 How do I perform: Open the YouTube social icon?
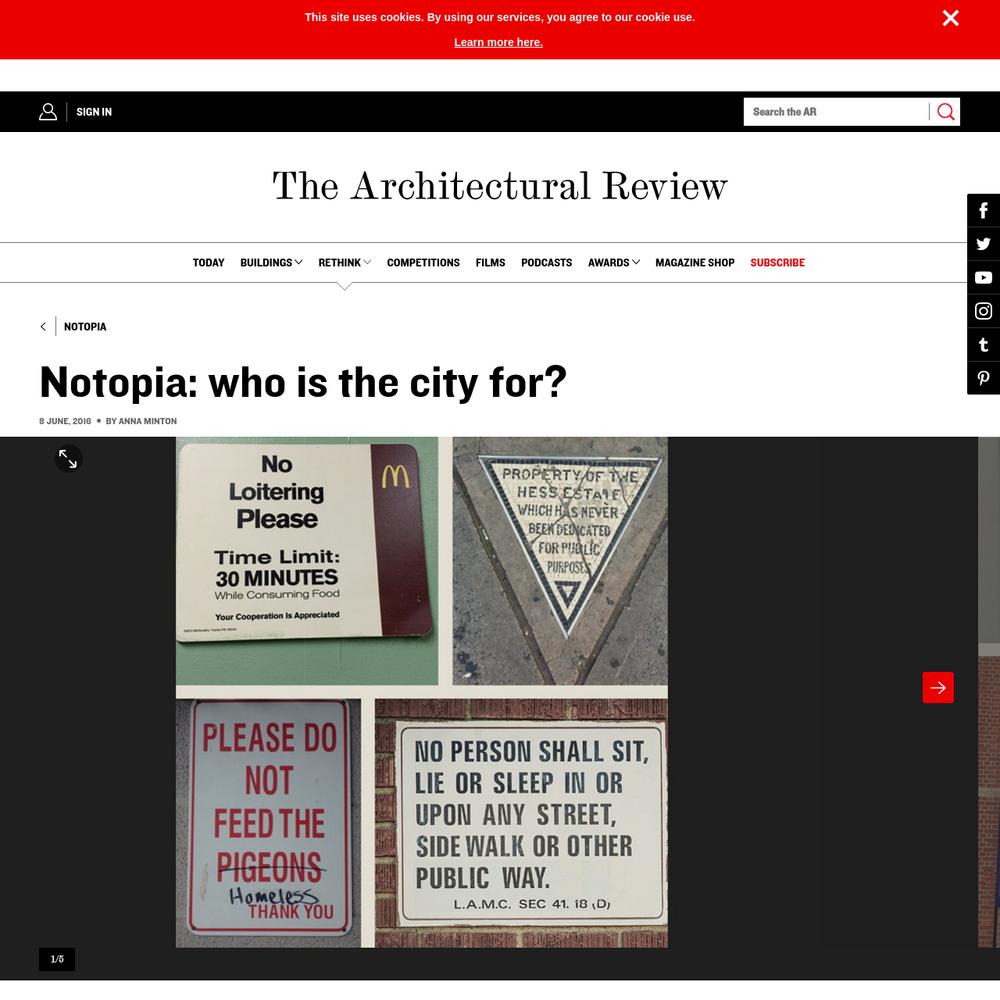(983, 277)
